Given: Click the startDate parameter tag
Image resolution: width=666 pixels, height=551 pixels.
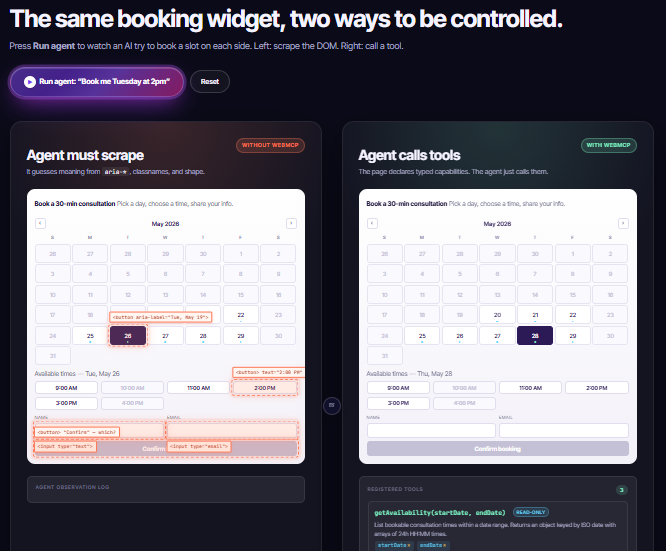Looking at the screenshot, I should 394,545.
